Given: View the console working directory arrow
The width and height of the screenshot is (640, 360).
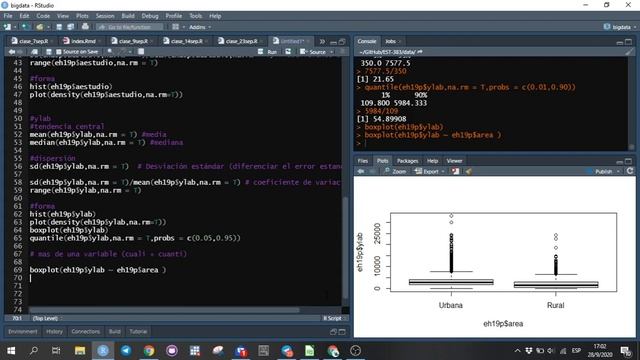Looking at the screenshot, I should 420,52.
